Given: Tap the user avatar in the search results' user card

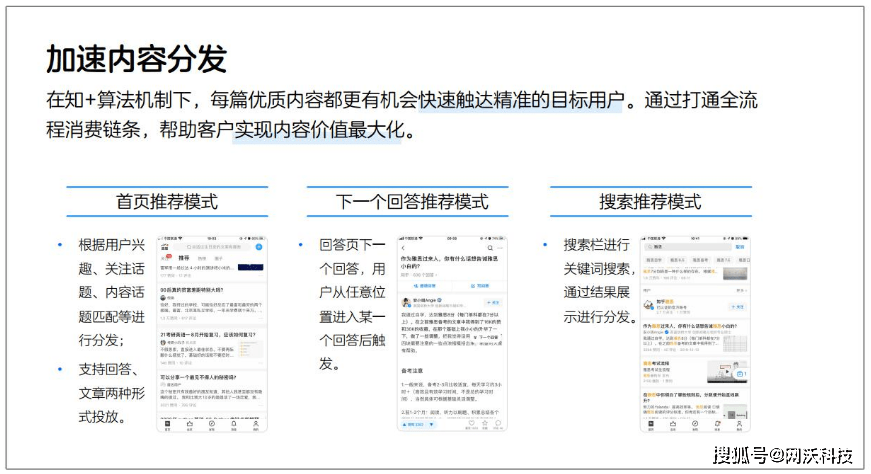Looking at the screenshot, I should point(649,305).
